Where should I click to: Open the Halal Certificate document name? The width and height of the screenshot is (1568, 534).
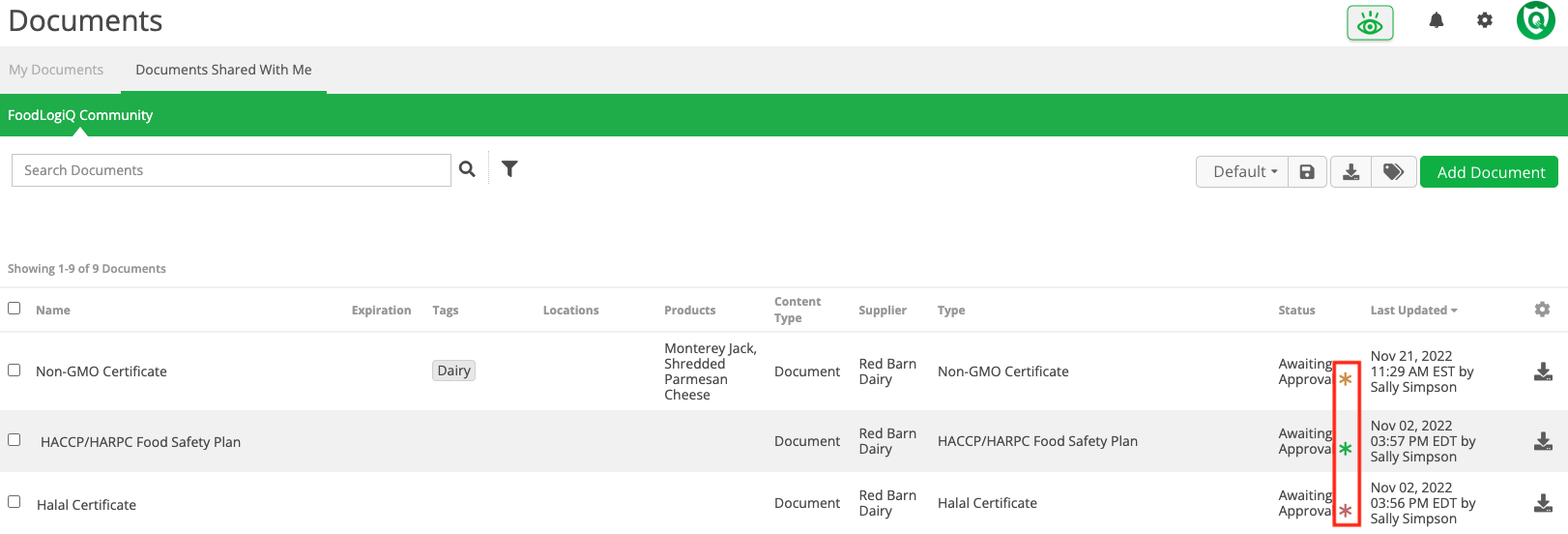86,505
